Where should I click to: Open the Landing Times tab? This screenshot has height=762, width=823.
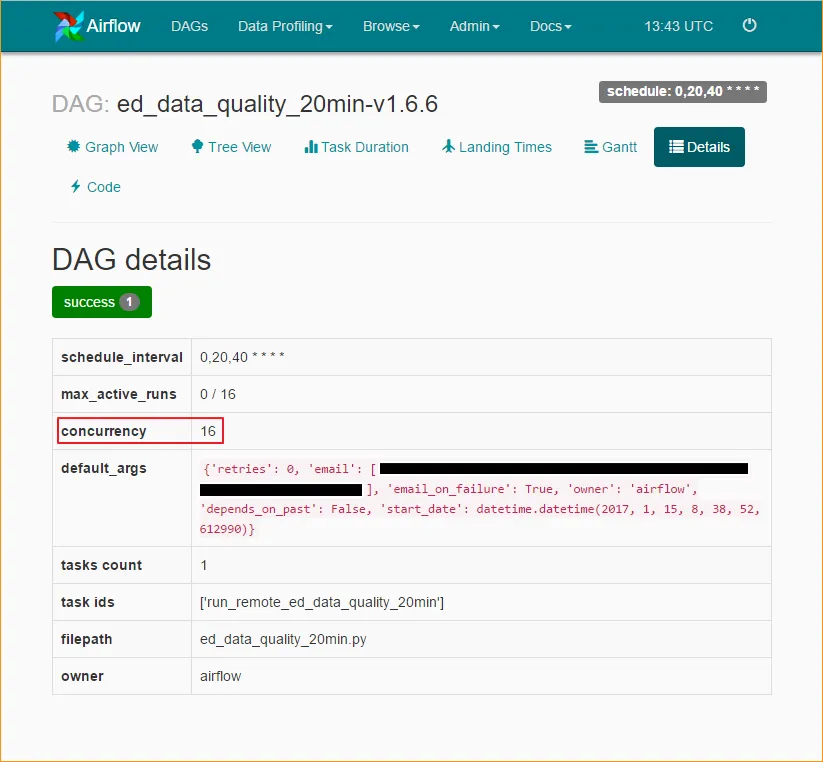tap(497, 147)
